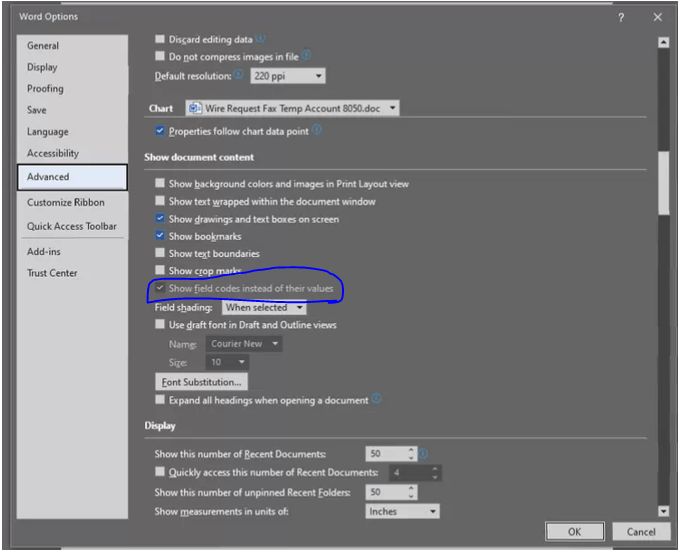Click info icon beside Properties follow chart data point

(x=317, y=129)
